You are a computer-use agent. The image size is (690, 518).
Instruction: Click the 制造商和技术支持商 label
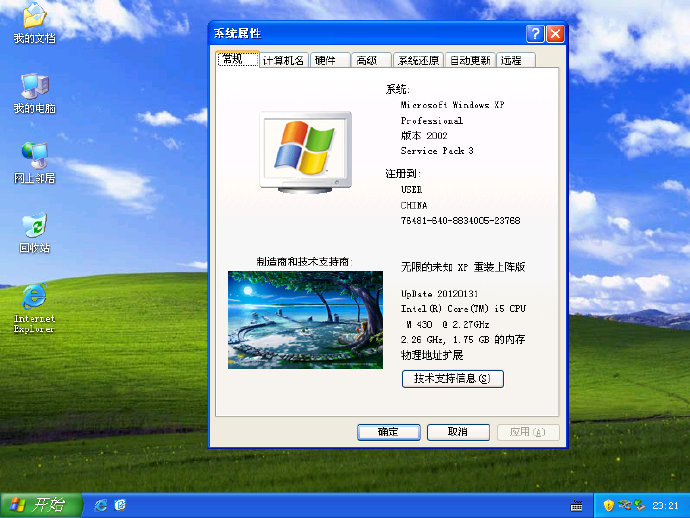click(x=304, y=261)
